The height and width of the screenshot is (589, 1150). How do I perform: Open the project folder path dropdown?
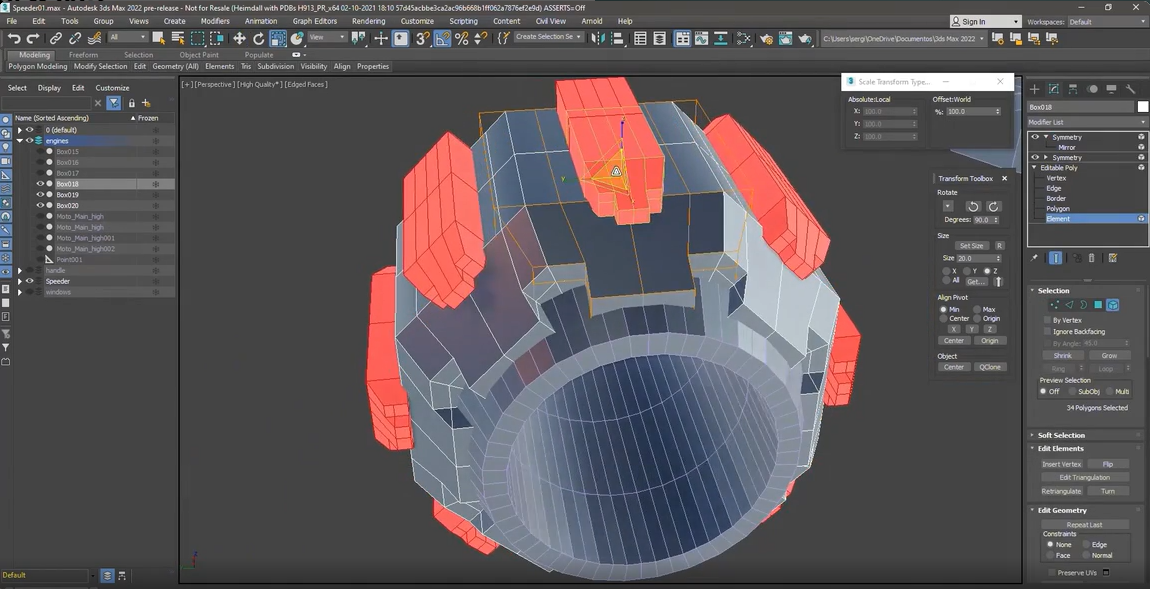coord(904,38)
